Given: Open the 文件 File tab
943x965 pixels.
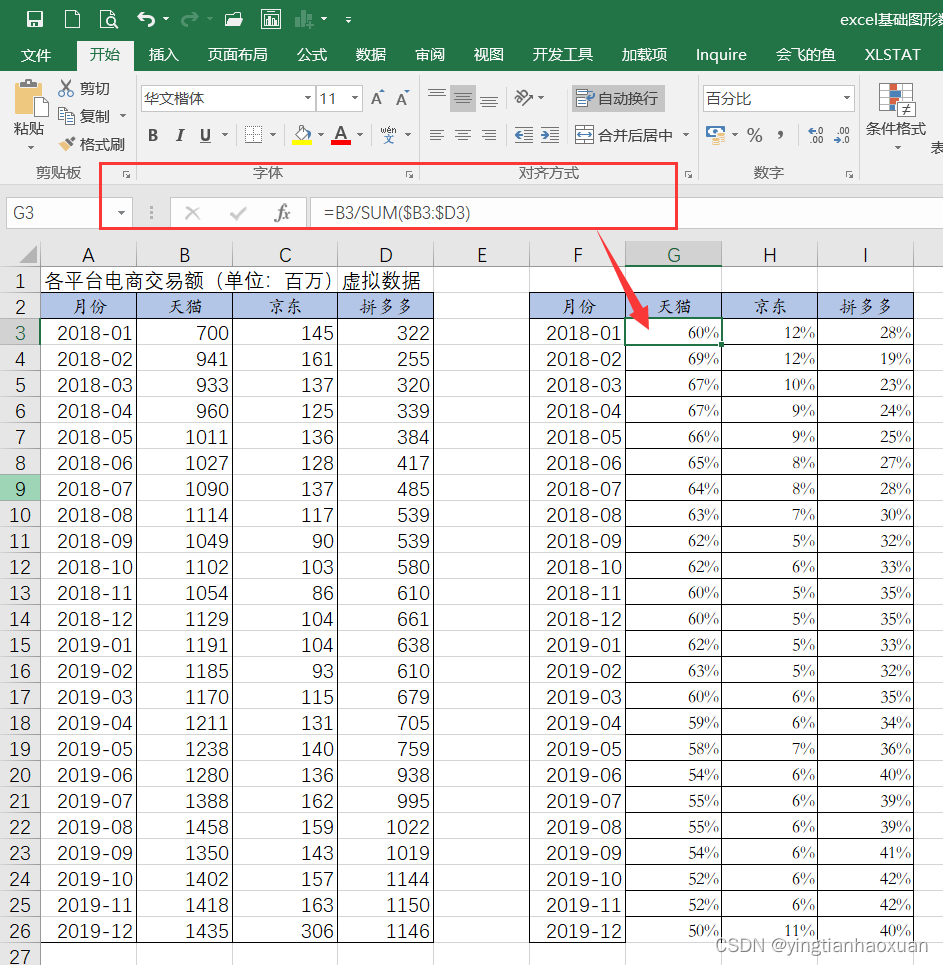Looking at the screenshot, I should [36, 55].
